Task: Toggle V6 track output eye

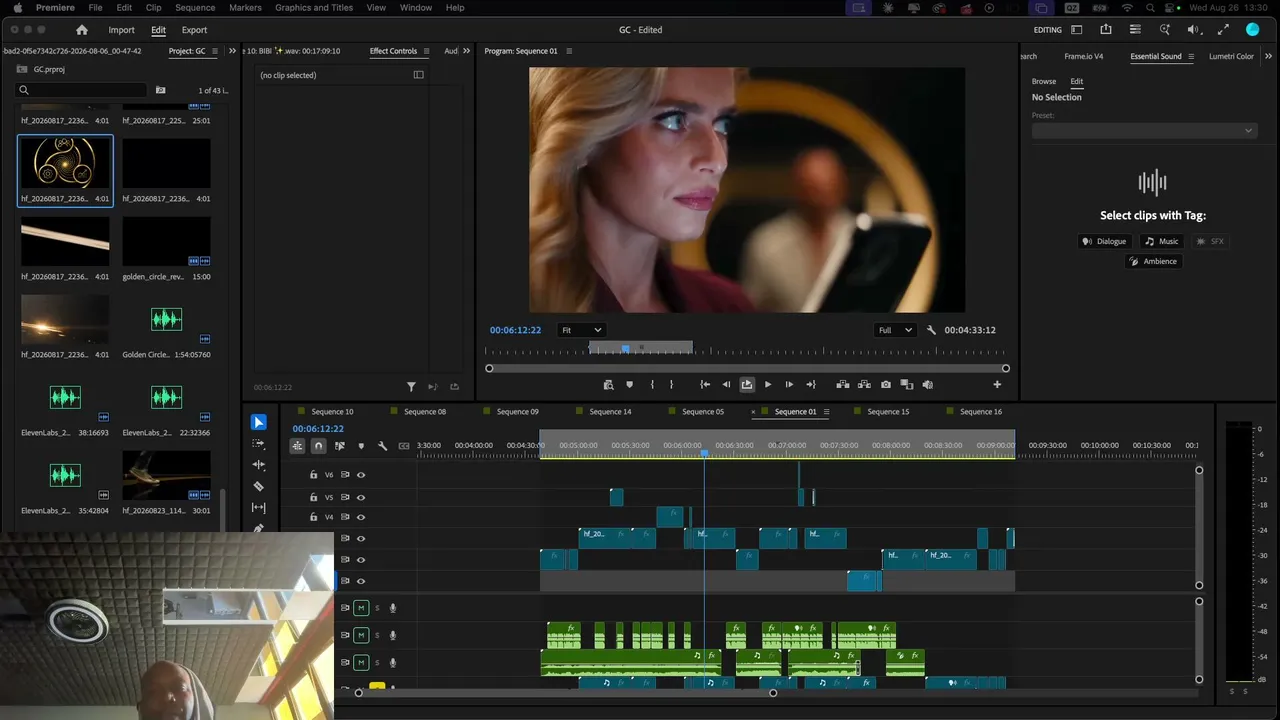Action: [361, 475]
